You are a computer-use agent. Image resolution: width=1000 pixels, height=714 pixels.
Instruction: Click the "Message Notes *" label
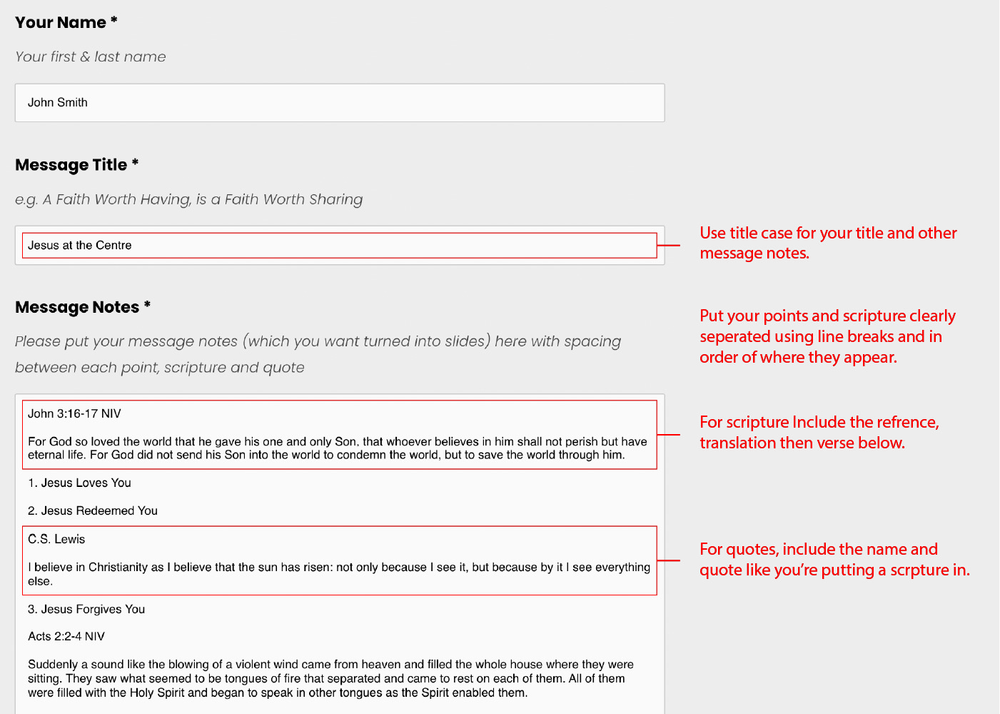click(83, 307)
